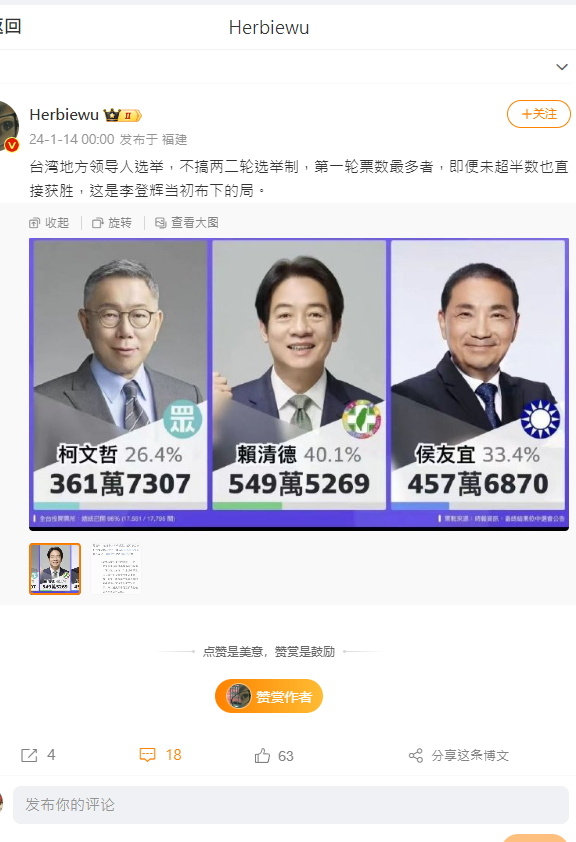Go back using the 返回 button

[10, 26]
